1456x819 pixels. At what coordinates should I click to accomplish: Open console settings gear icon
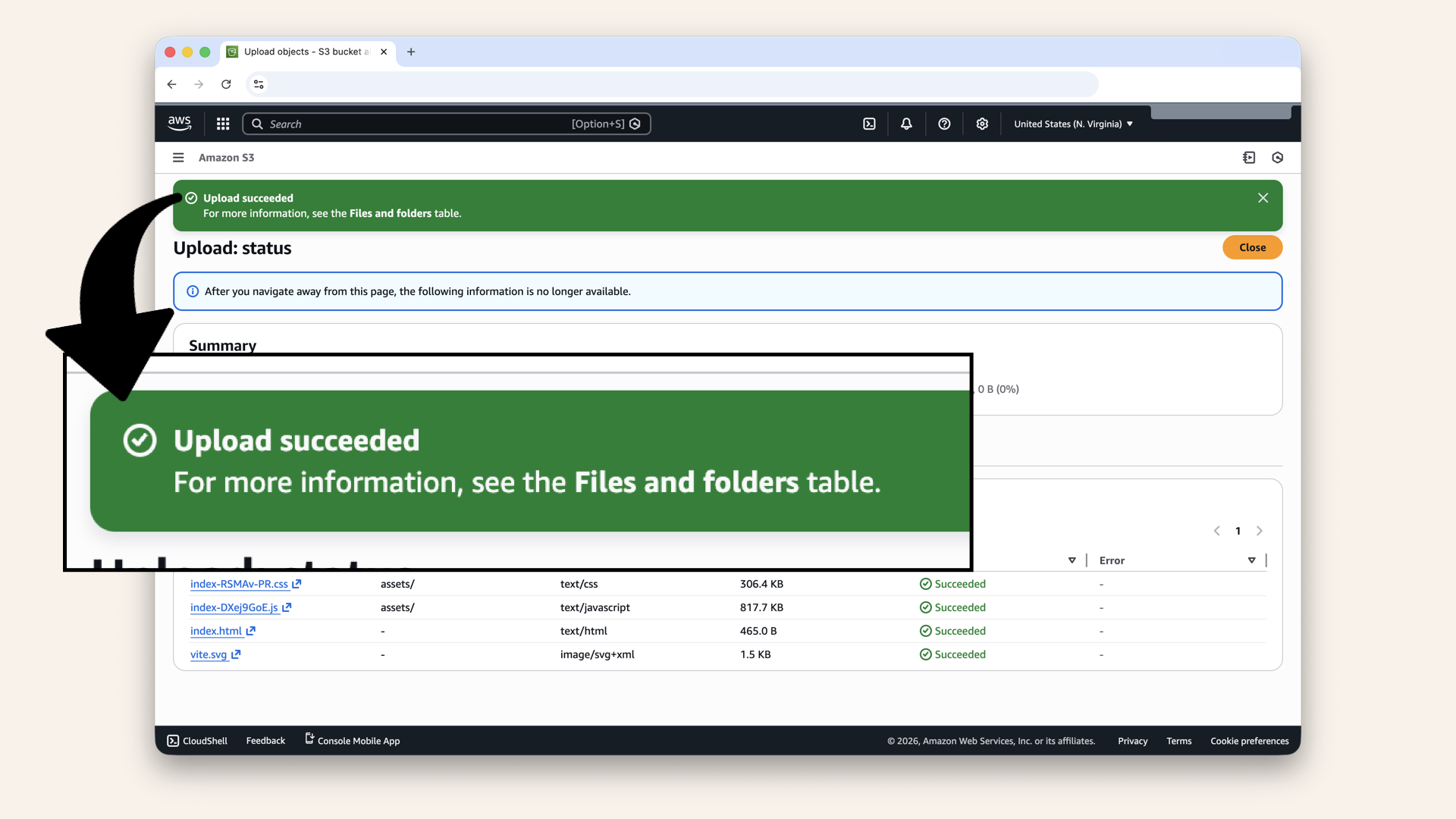pyautogui.click(x=982, y=124)
